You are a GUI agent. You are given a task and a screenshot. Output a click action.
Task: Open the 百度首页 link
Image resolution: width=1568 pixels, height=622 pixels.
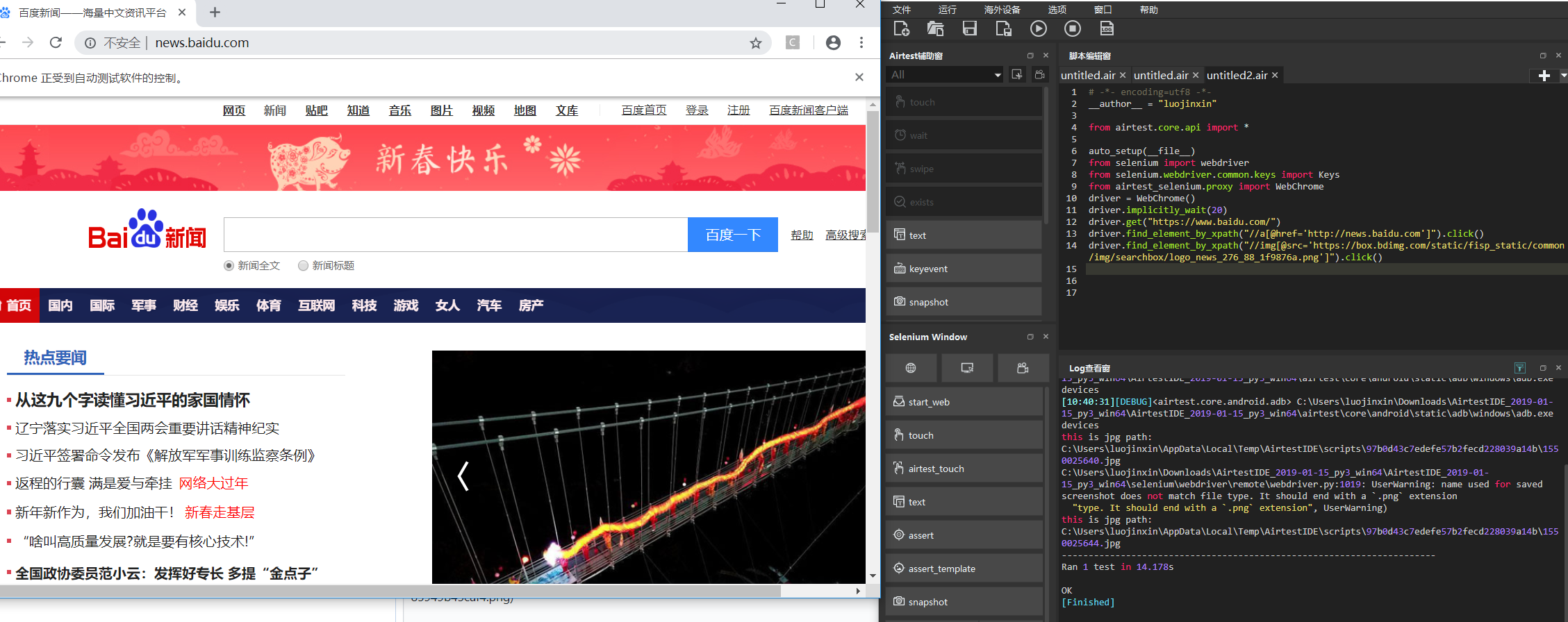click(x=644, y=110)
